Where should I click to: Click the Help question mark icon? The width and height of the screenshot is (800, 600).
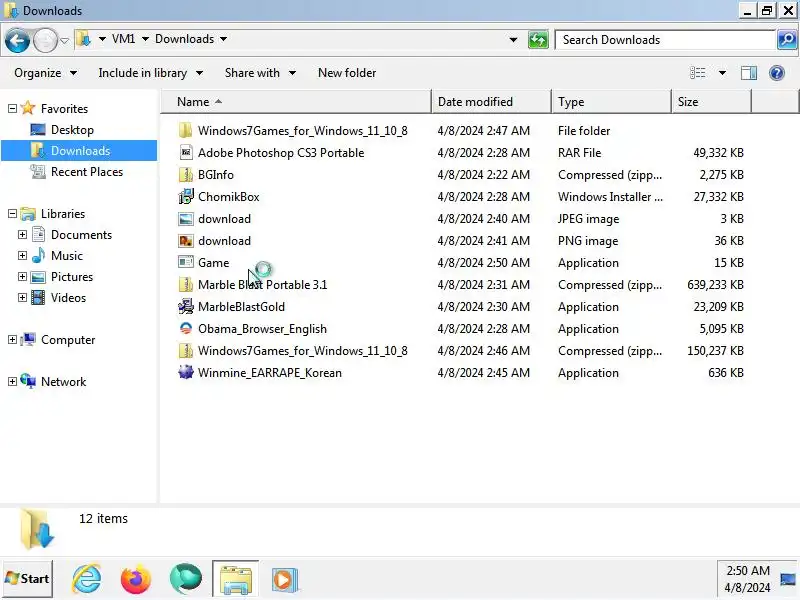click(777, 73)
